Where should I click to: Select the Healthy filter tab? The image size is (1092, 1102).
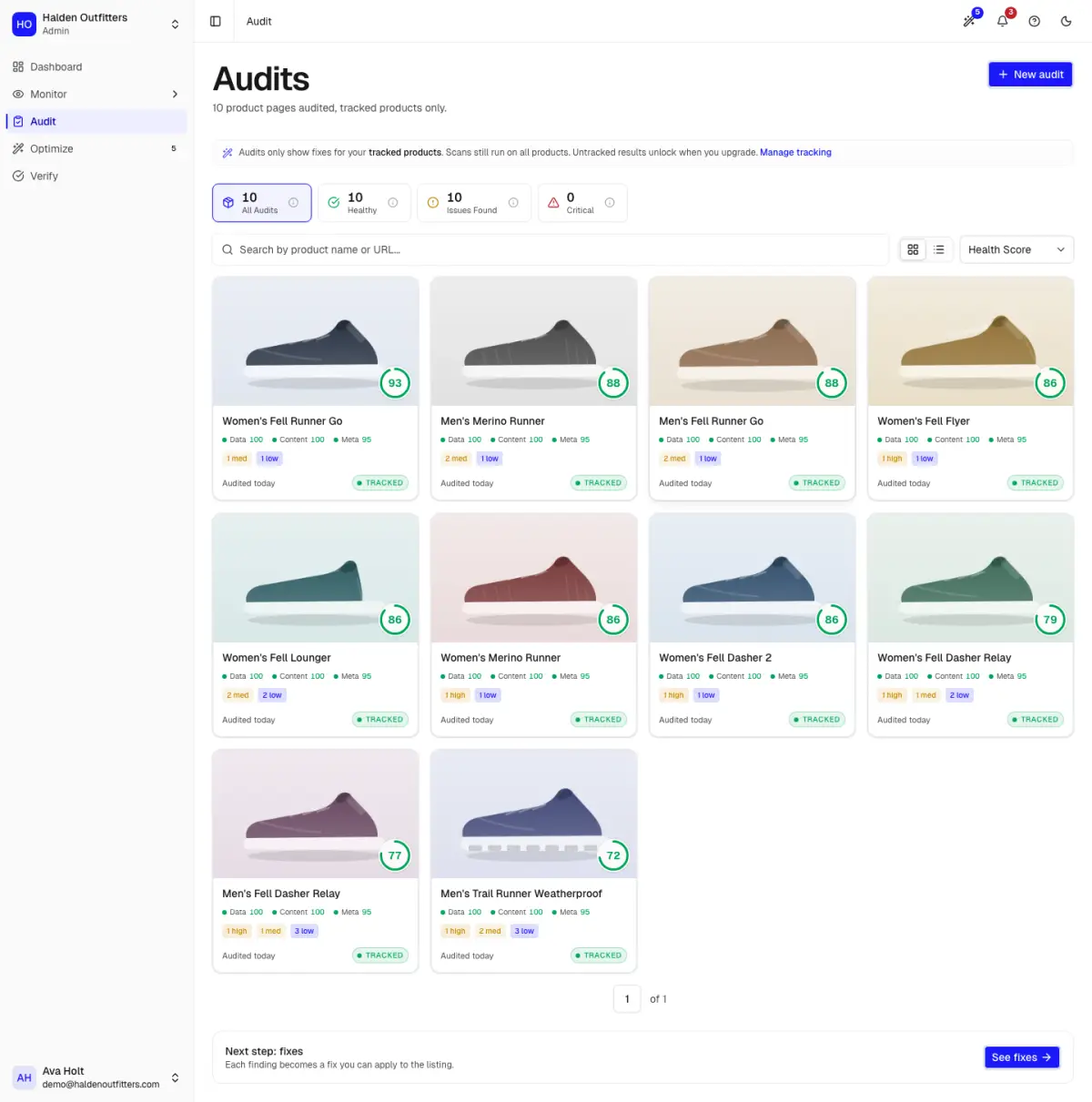(364, 203)
